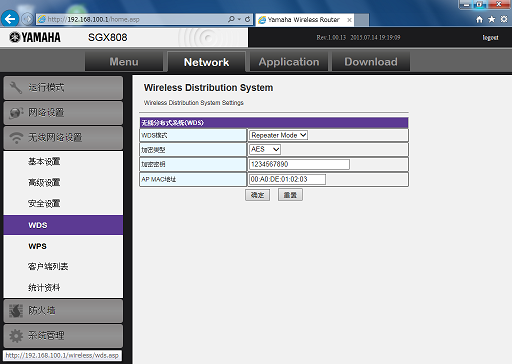Screen dimensions: 512x364
Task: Click the 加密类型 label cell
Action: (x=193, y=150)
